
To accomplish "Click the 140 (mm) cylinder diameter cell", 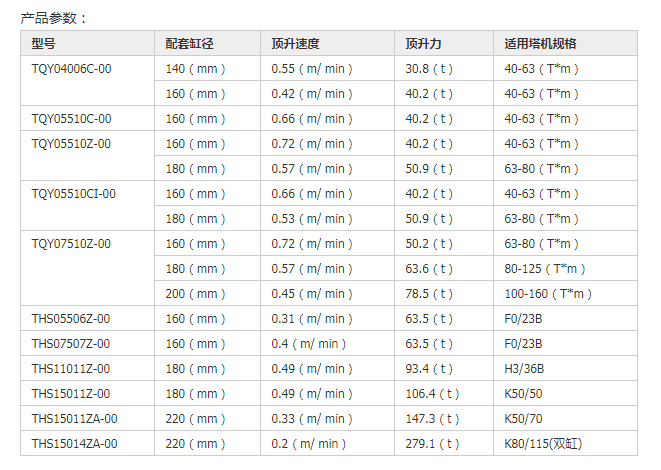I will 196,69.
